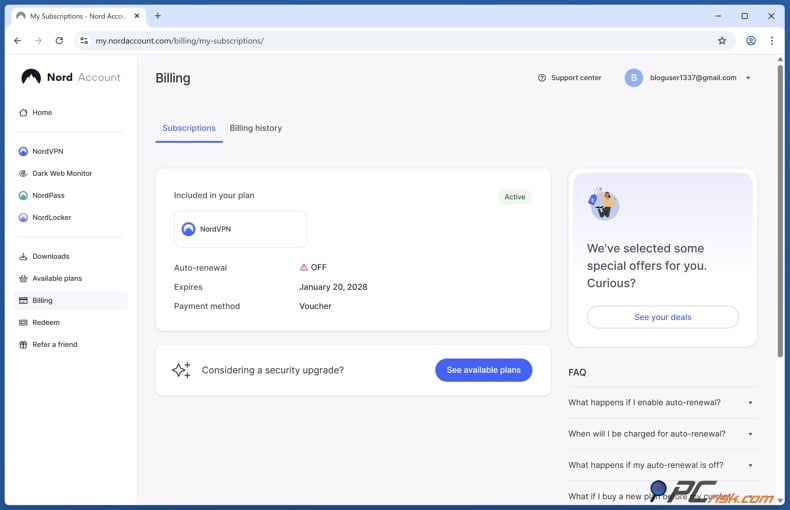Click the site information icon in address bar
790x510 pixels.
pyautogui.click(x=84, y=41)
